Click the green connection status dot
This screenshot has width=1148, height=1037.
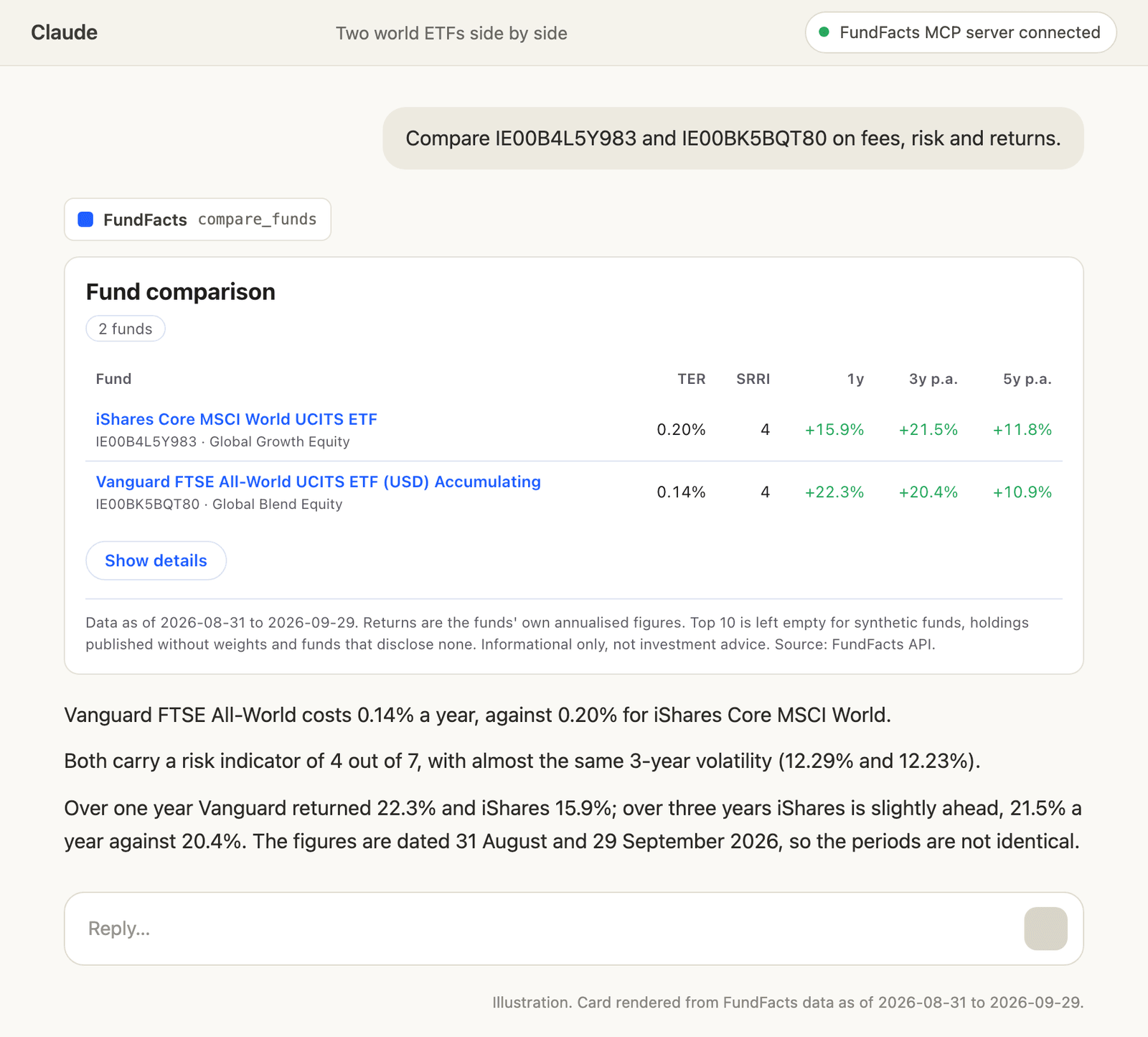(824, 32)
